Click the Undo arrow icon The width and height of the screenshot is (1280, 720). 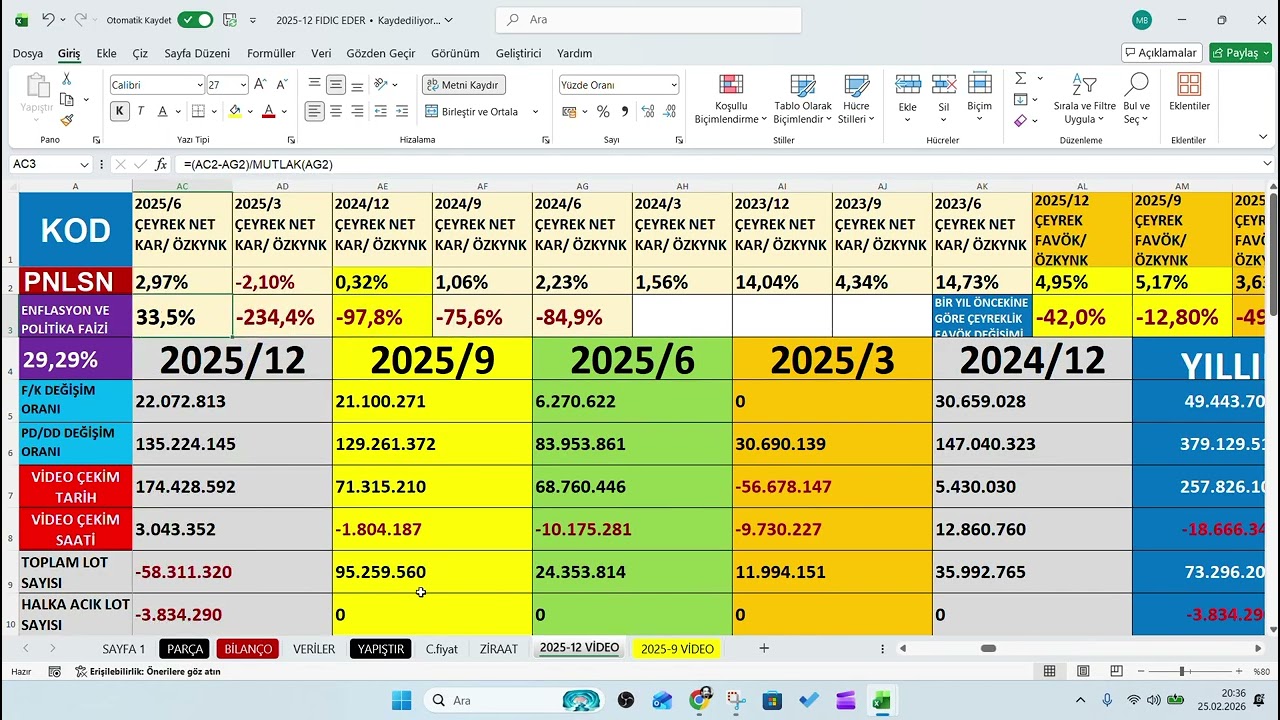pos(47,20)
